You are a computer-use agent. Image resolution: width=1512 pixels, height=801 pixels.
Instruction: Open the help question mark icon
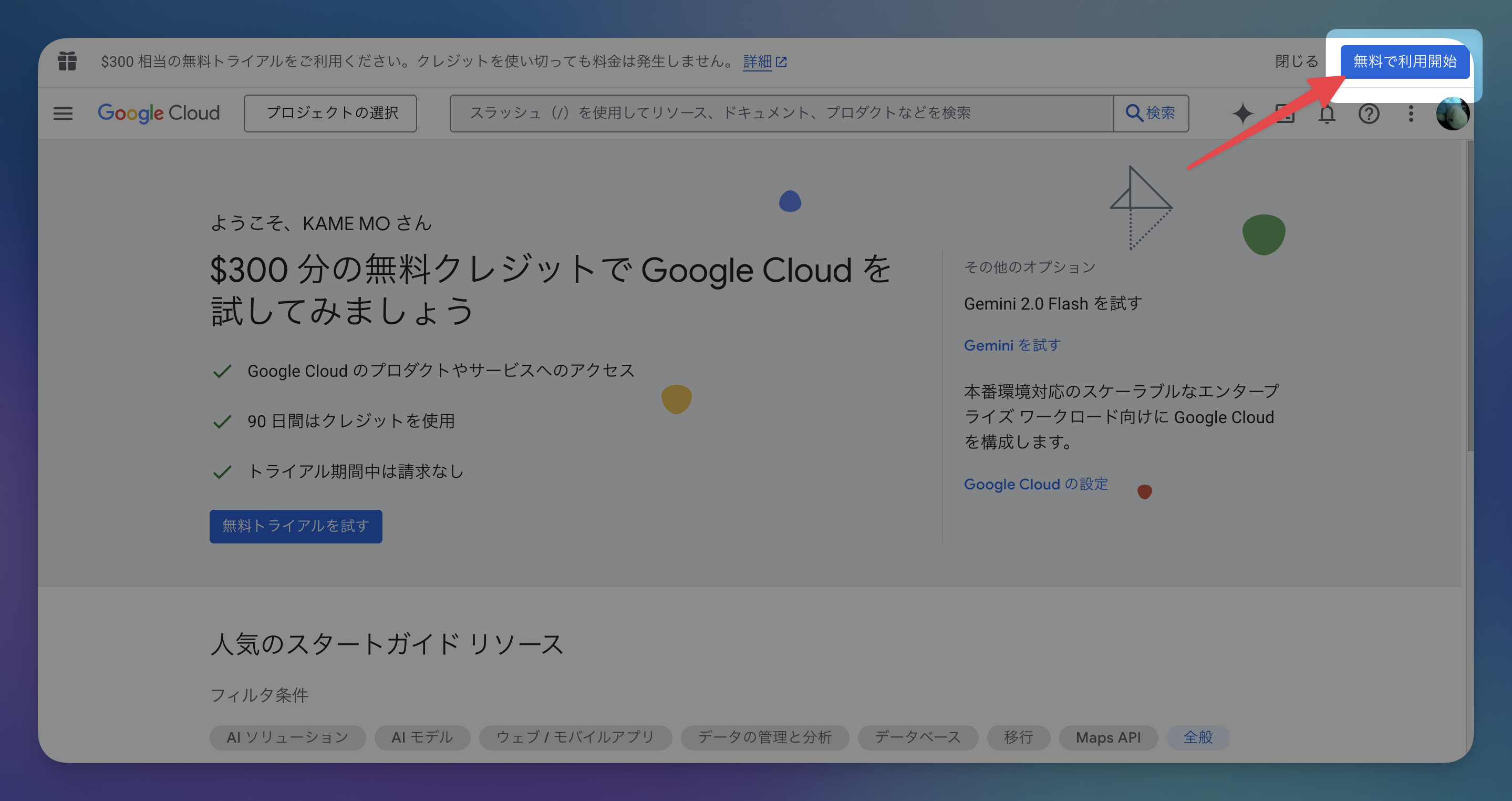click(x=1368, y=114)
